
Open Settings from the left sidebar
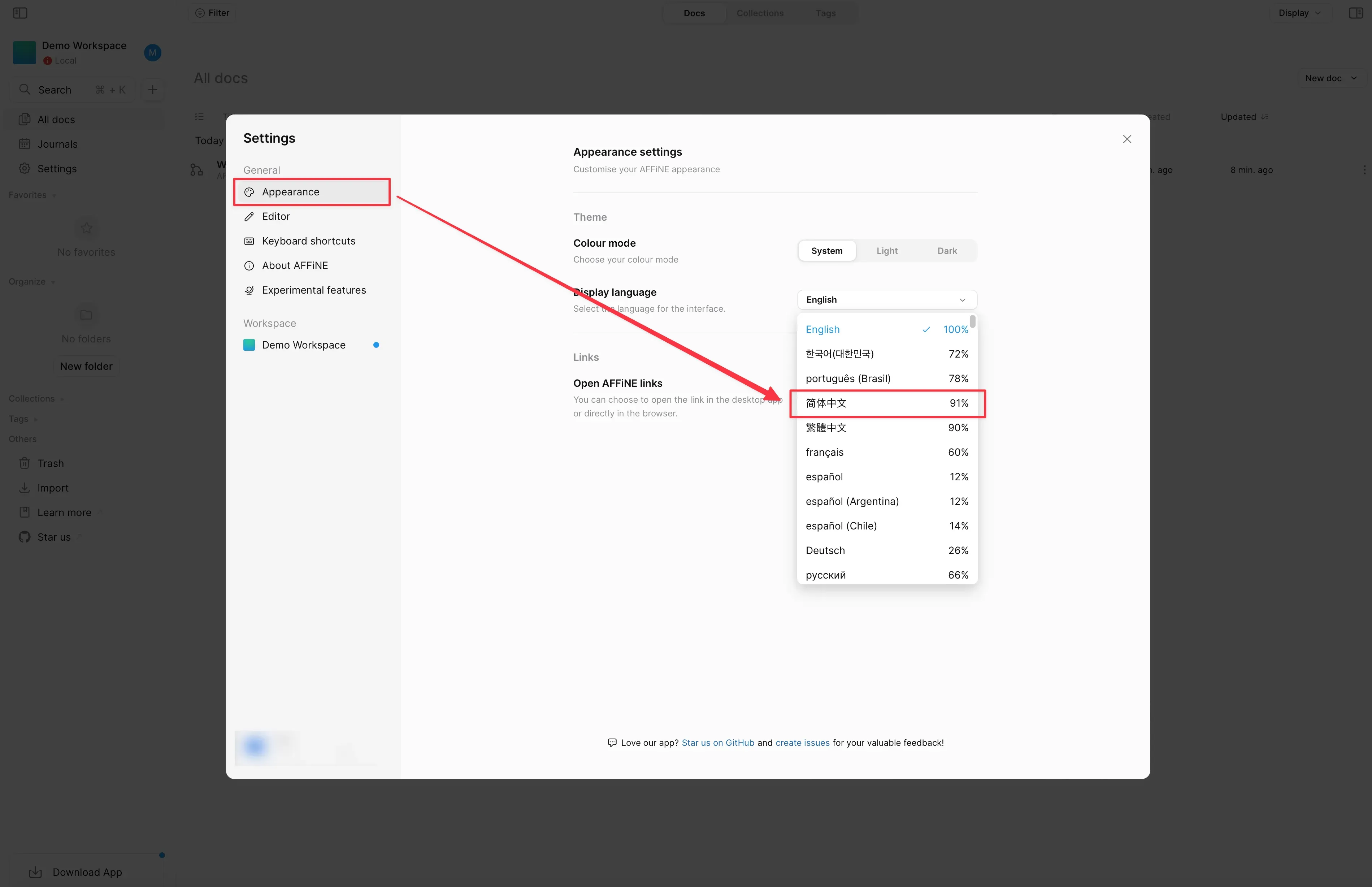pos(84,168)
